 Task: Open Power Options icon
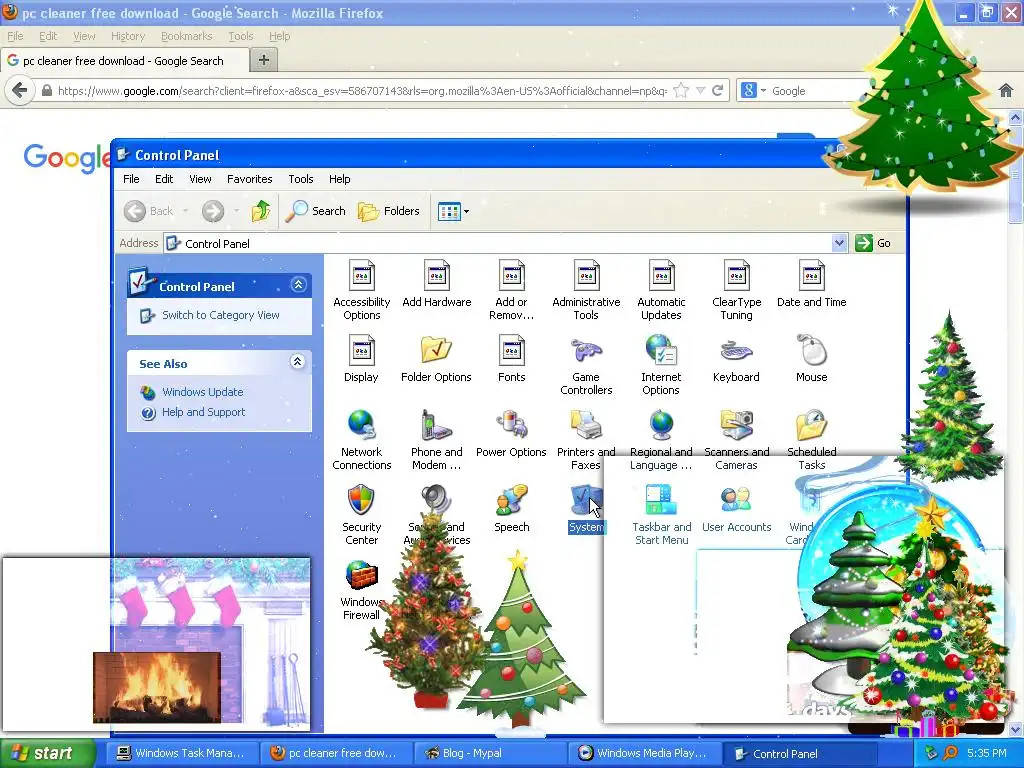click(x=511, y=434)
